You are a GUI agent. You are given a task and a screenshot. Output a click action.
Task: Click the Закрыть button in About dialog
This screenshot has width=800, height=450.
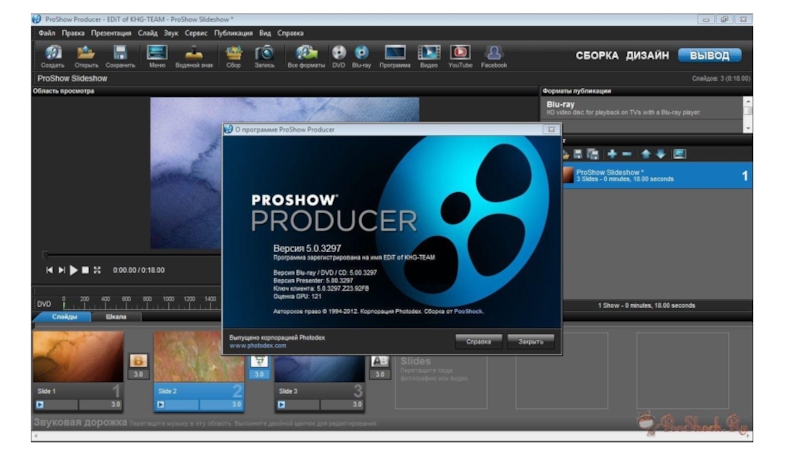point(530,341)
